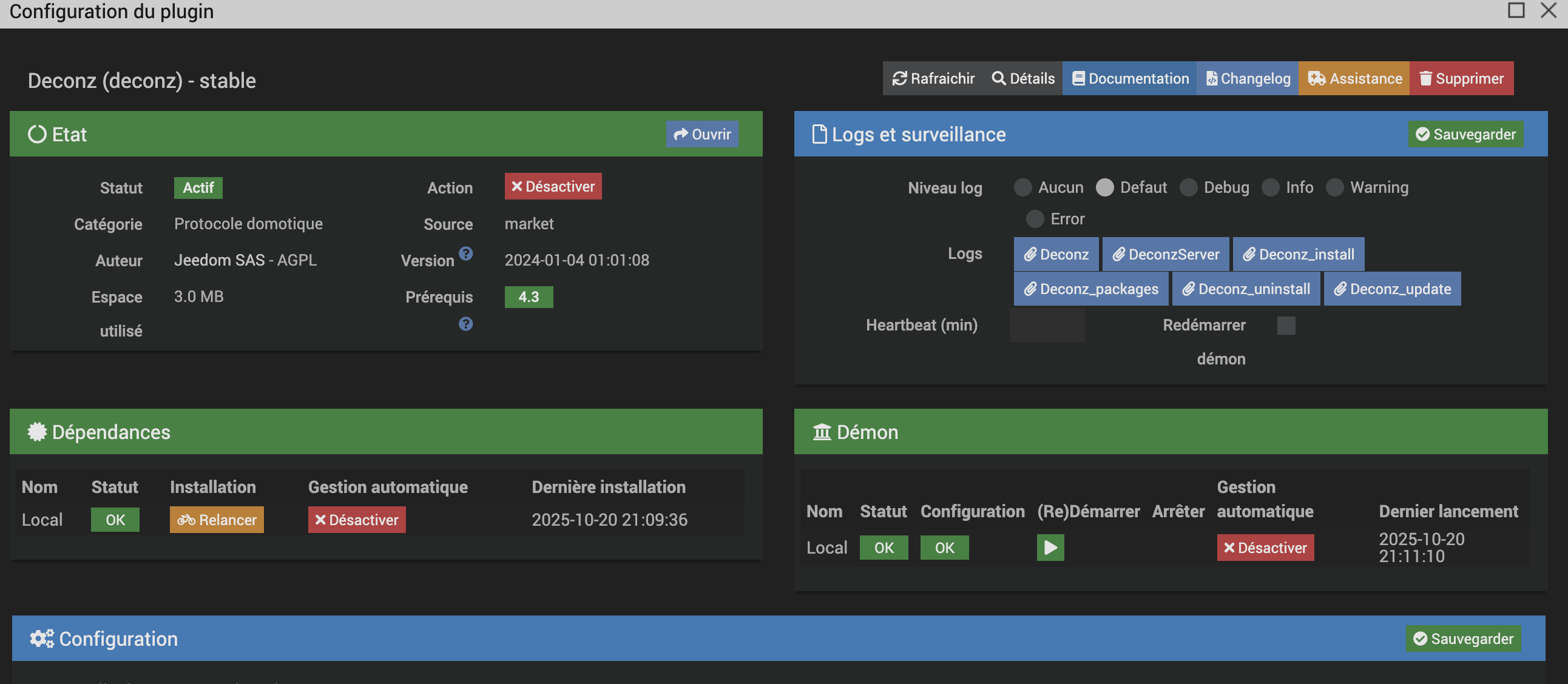Open Assistance support request

[x=1354, y=78]
